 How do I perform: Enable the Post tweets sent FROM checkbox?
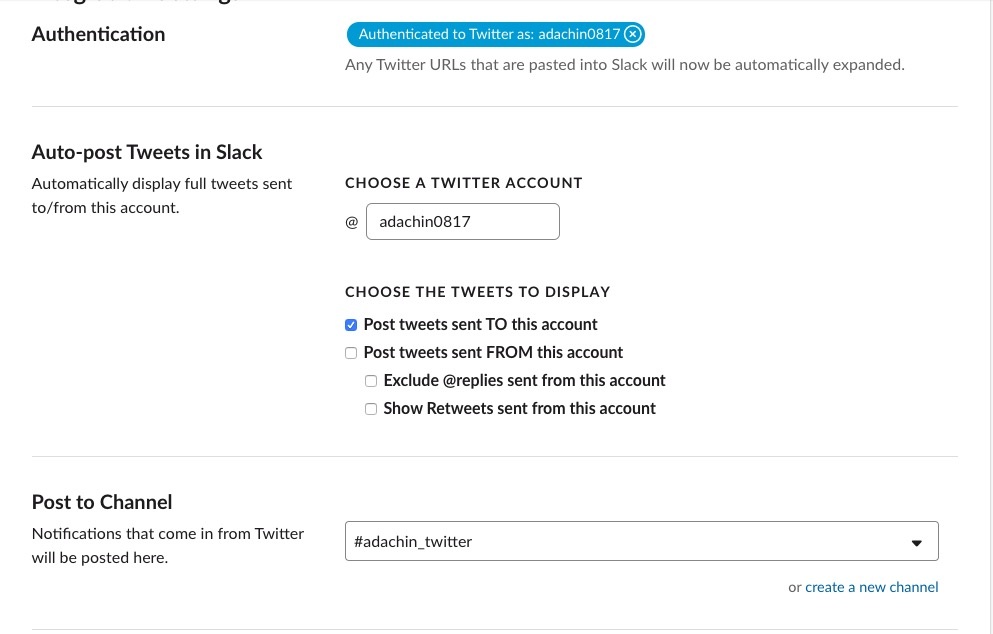pyautogui.click(x=351, y=353)
